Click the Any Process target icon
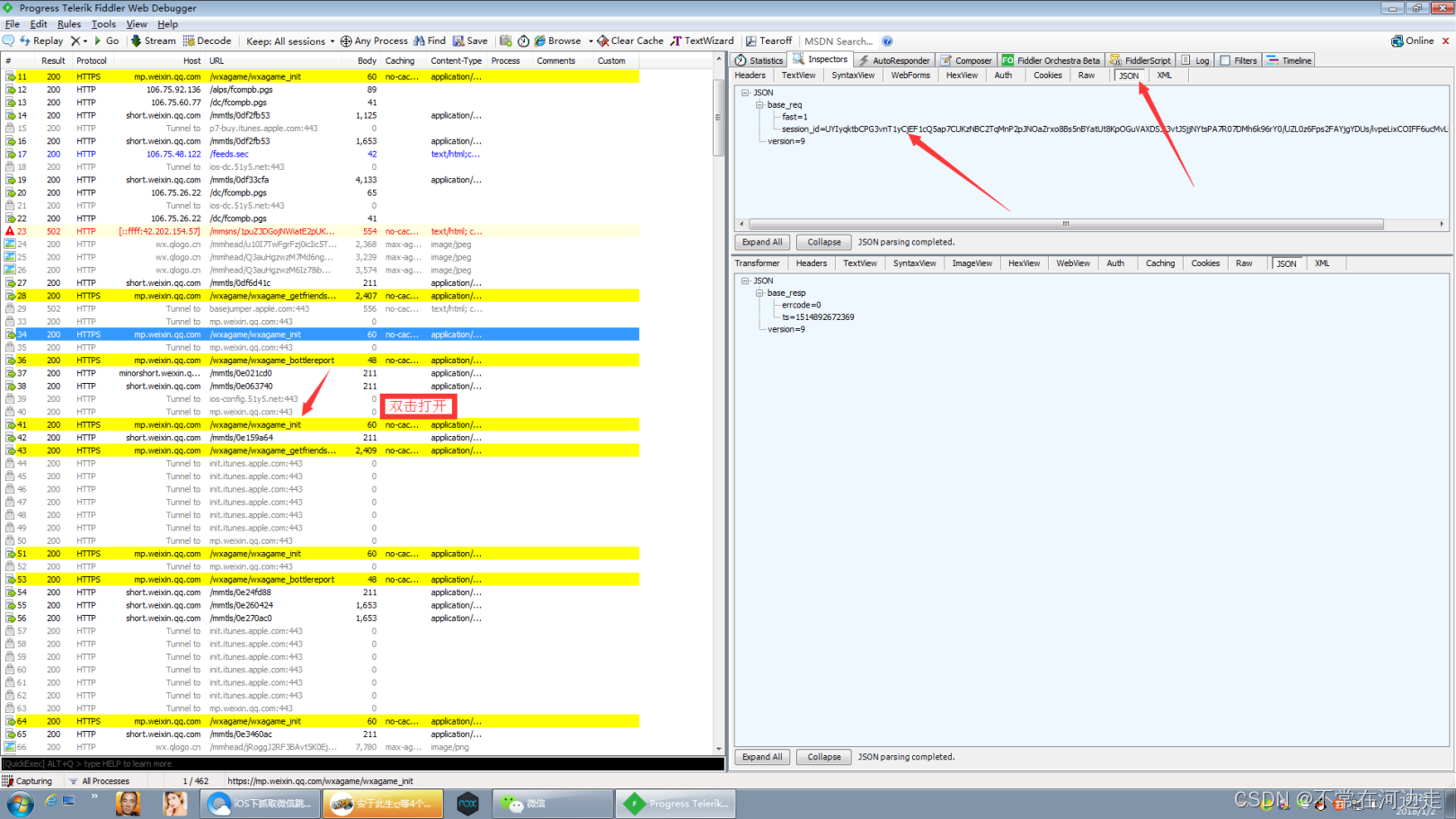This screenshot has height=819, width=1456. point(346,40)
